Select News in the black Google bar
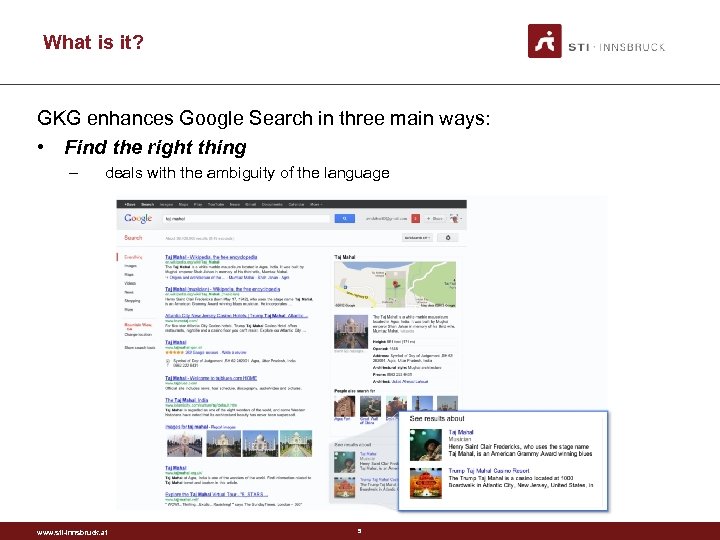 pyautogui.click(x=235, y=204)
